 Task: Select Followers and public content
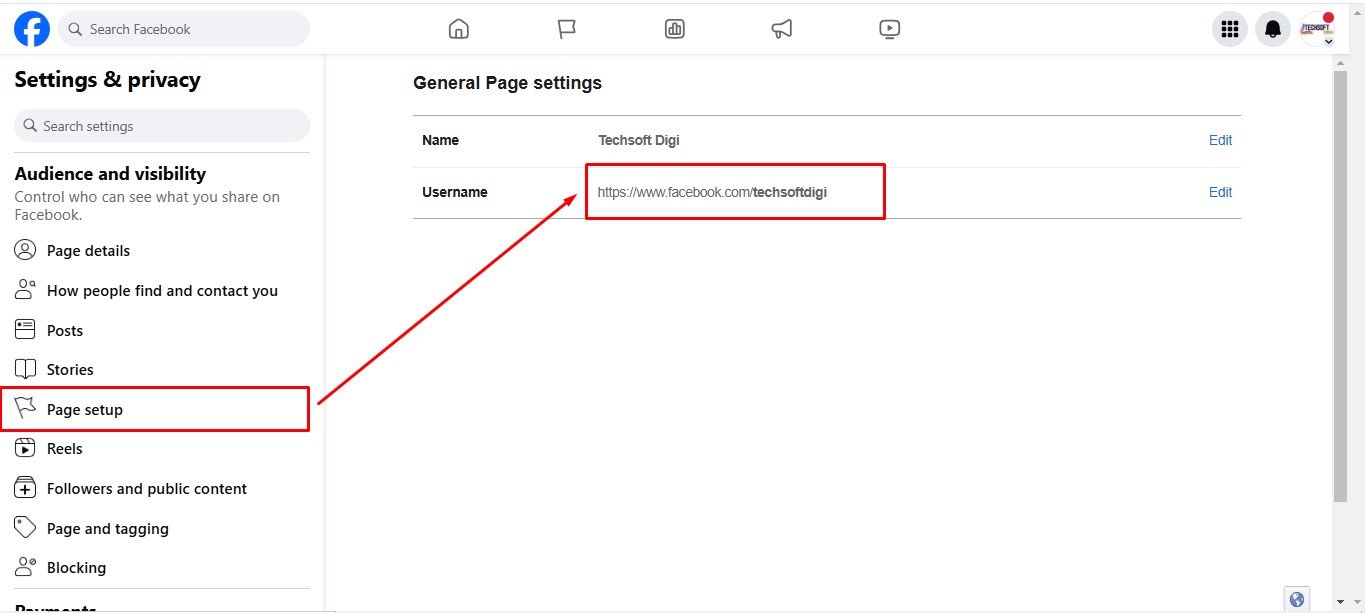point(147,489)
